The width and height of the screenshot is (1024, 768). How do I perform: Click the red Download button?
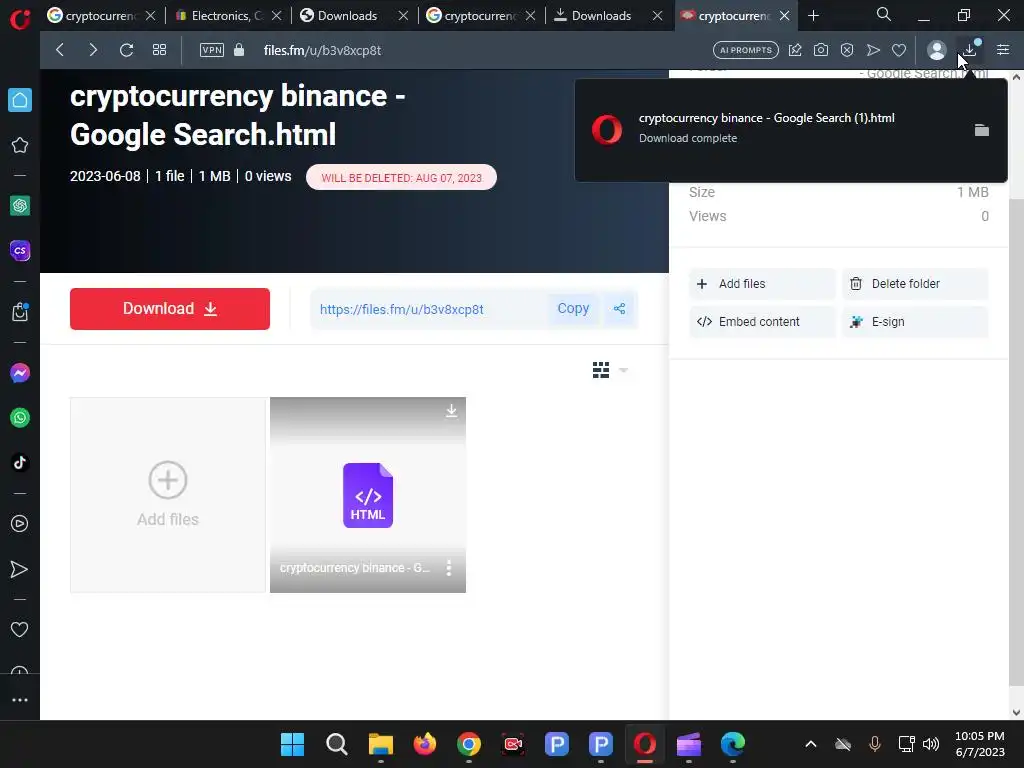(x=170, y=309)
